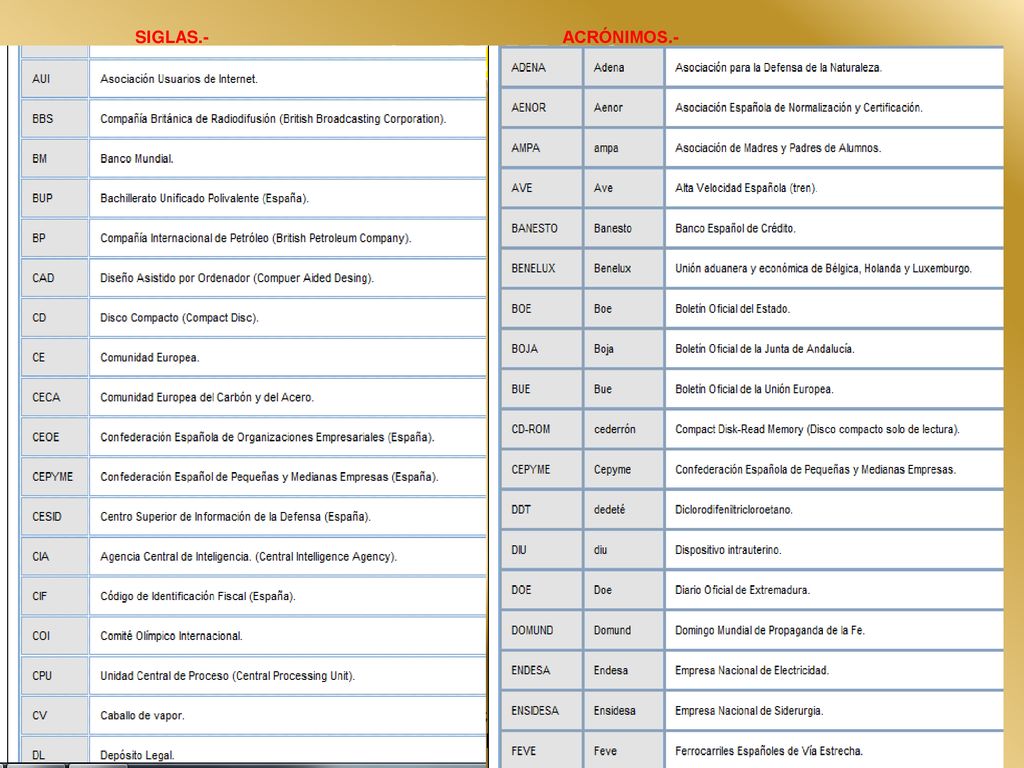Select the CEOE abbreviation cell
The image size is (1024, 768).
pos(54,438)
